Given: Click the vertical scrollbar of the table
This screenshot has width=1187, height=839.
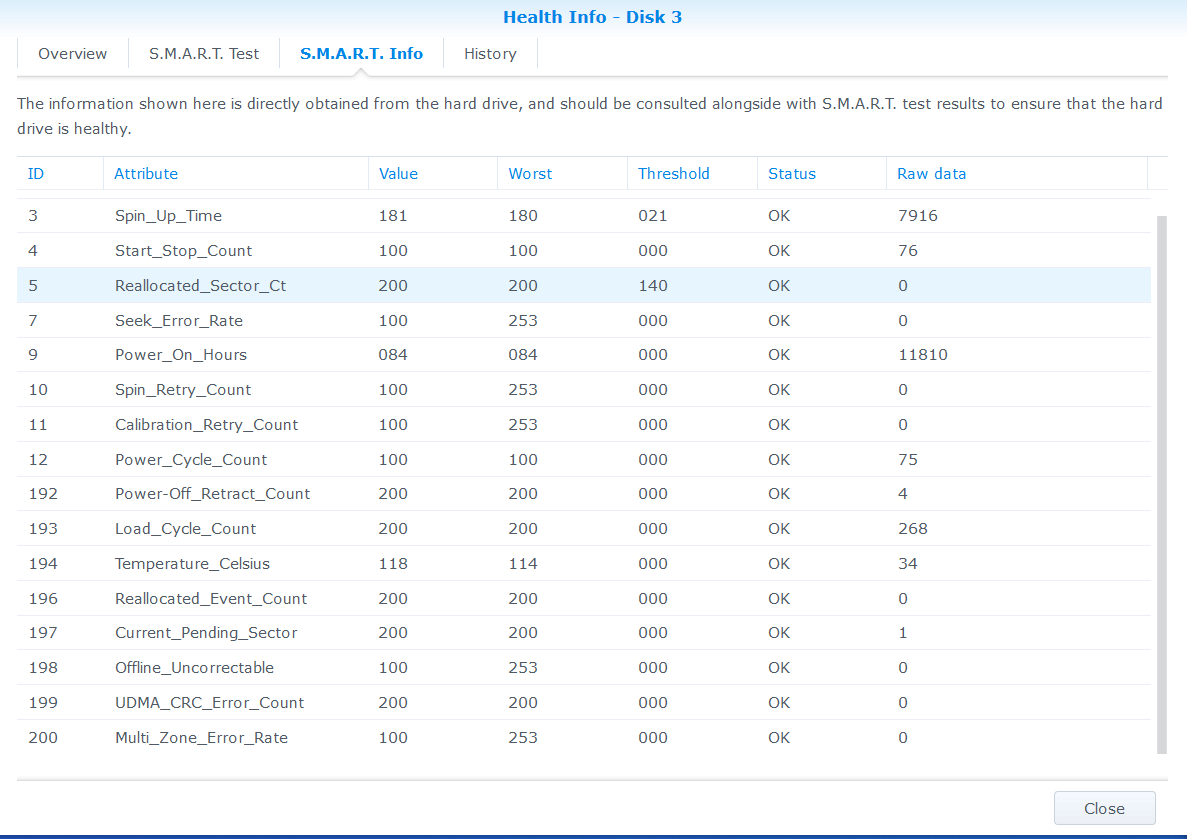Looking at the screenshot, I should (1162, 485).
